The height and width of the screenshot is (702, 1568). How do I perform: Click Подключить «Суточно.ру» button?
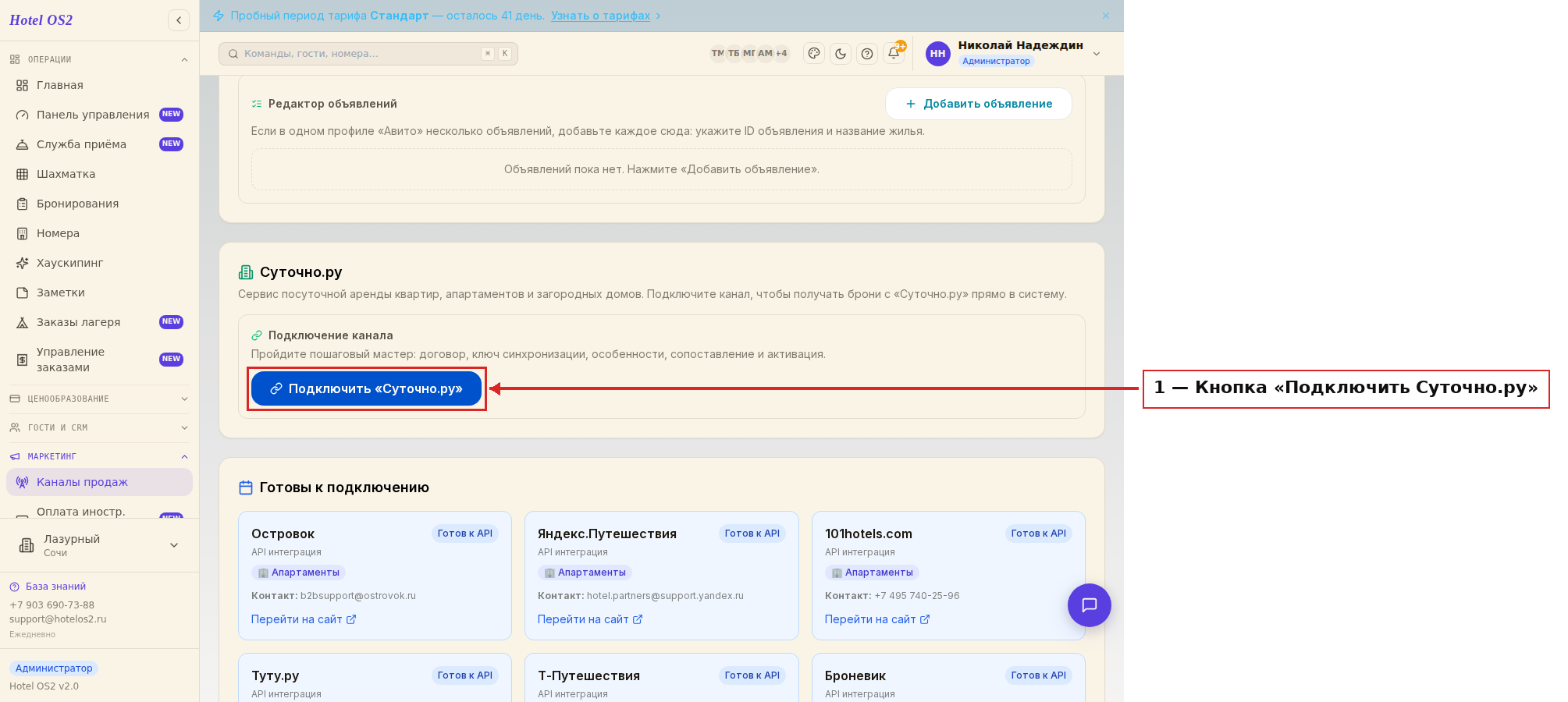point(366,388)
